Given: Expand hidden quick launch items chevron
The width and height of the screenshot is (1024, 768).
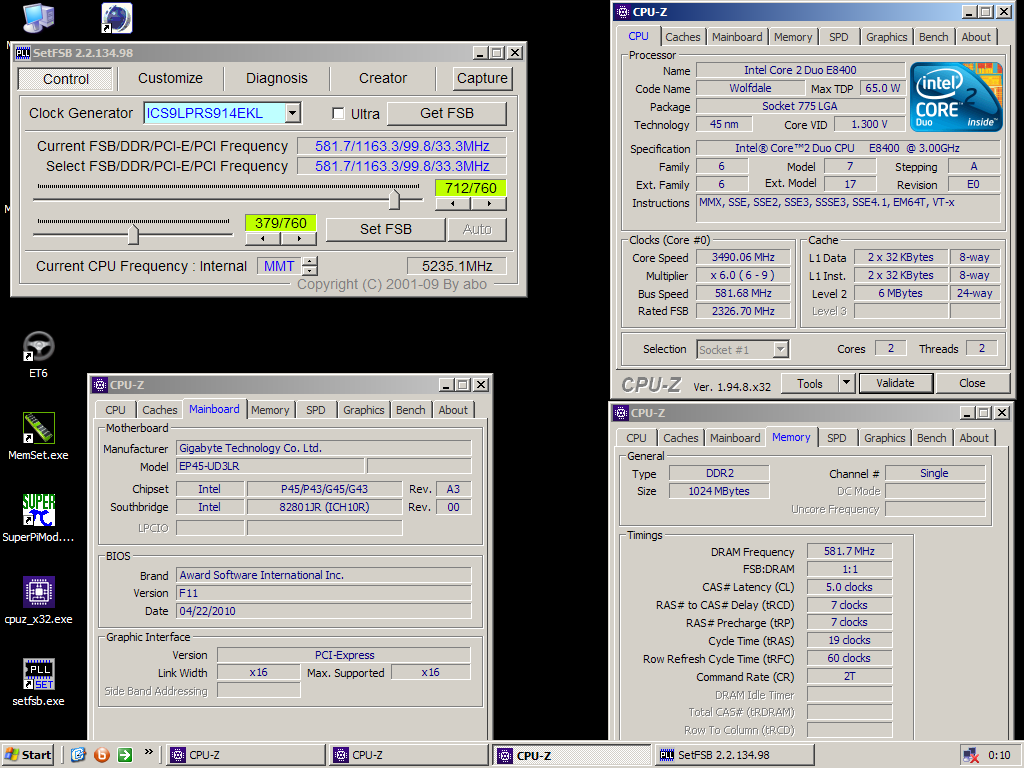Looking at the screenshot, I should (x=148, y=752).
